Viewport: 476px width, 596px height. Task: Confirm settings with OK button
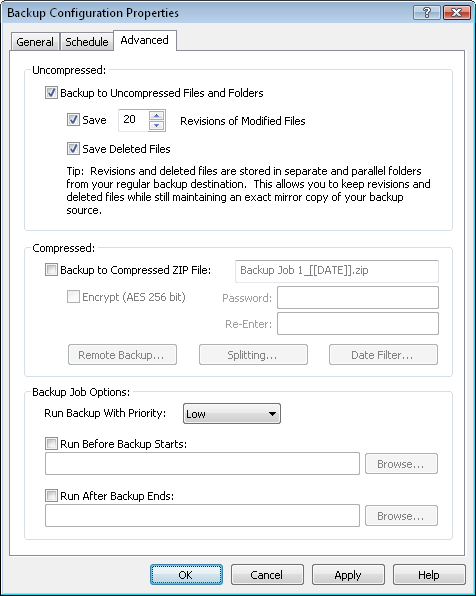[186, 574]
